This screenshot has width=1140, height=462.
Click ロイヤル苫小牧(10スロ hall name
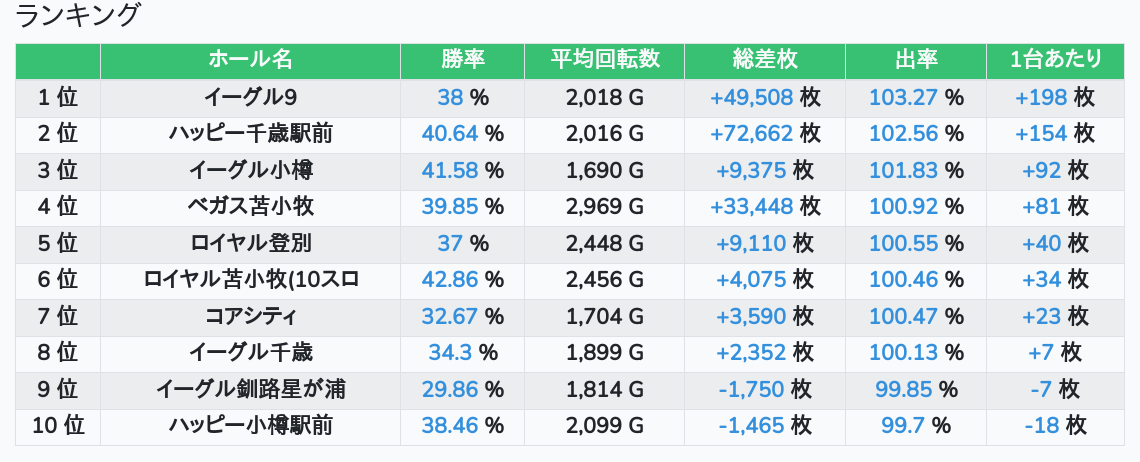coord(250,280)
